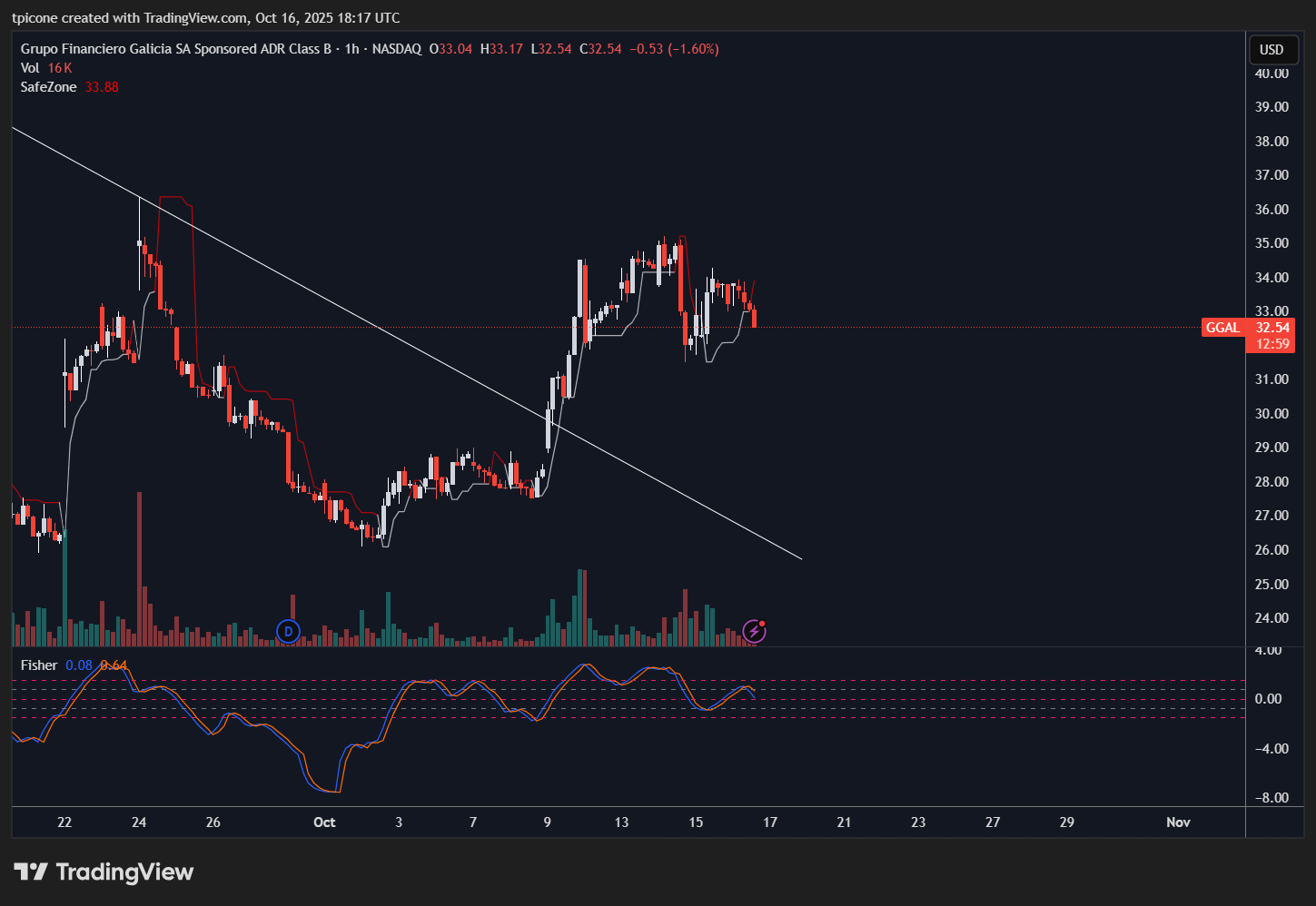Viewport: 1316px width, 906px height.
Task: Click the Grupo Financiero Galicia symbol title
Action: [175, 49]
